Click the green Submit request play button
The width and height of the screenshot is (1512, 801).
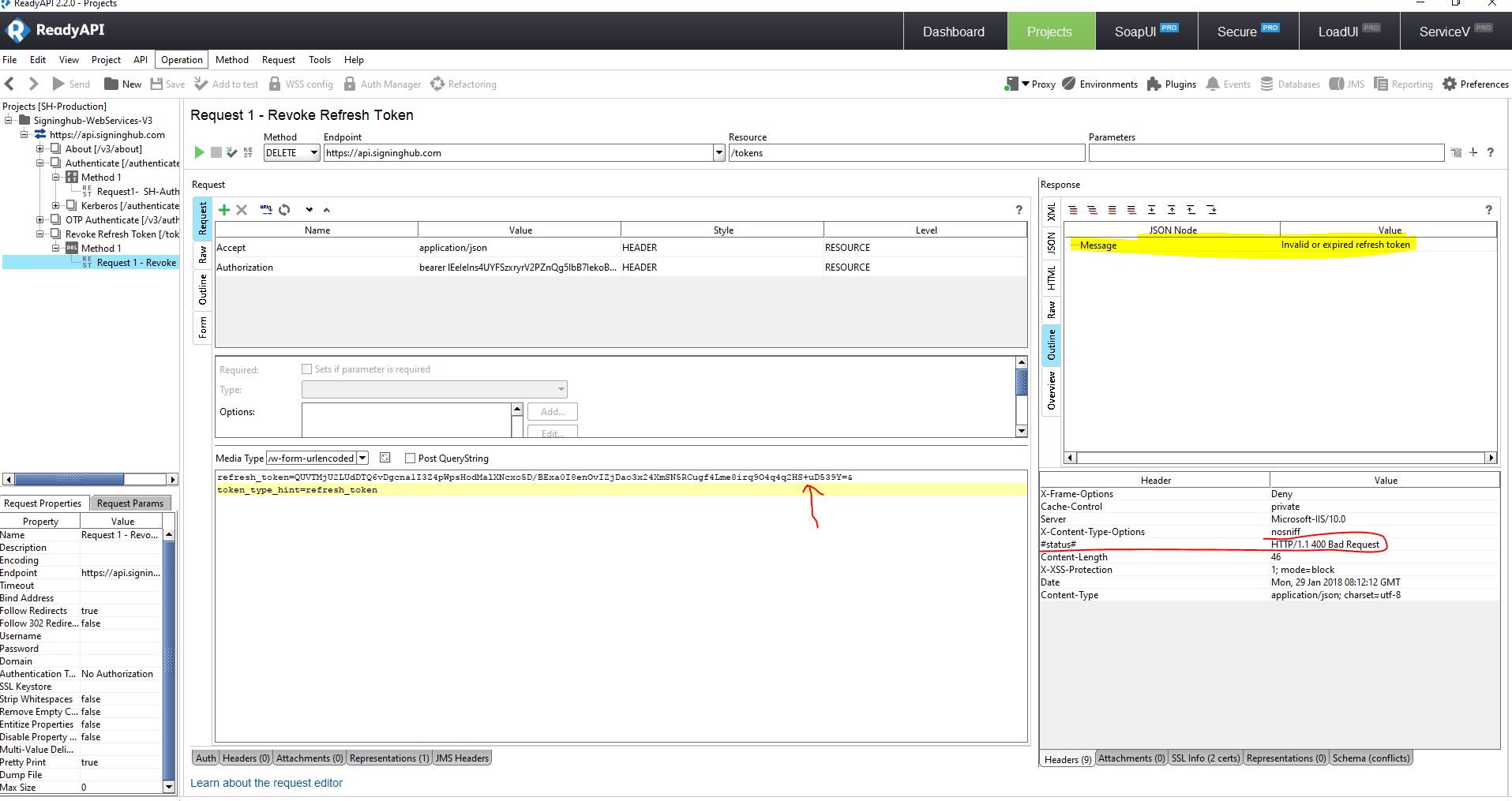point(199,152)
